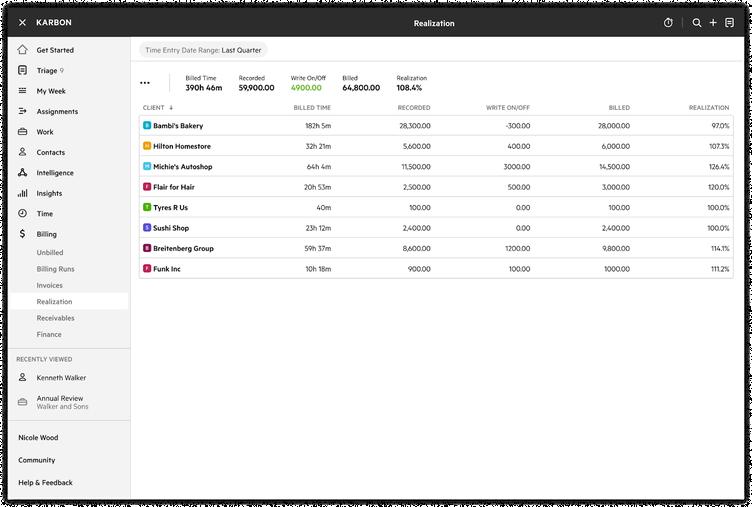Click the 390h 46m Billed Time total
This screenshot has width=752, height=507.
pos(204,88)
